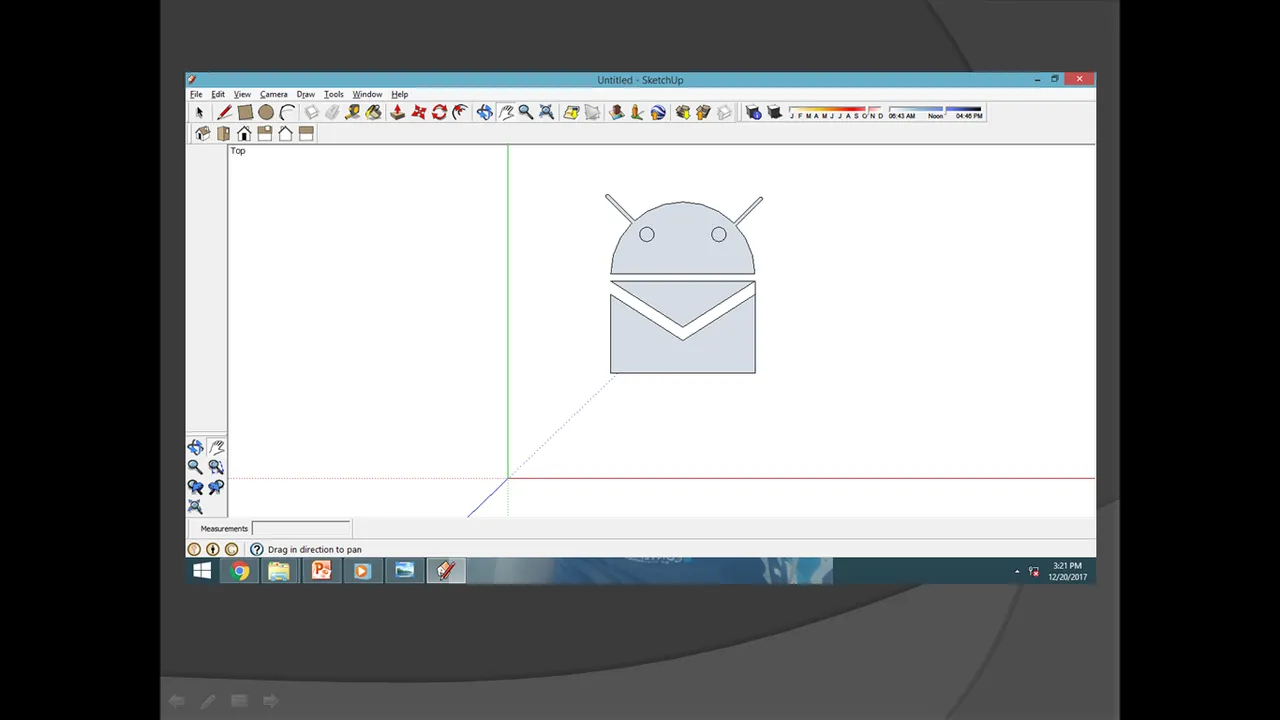Click the Offset tool

pyautogui.click(x=460, y=113)
